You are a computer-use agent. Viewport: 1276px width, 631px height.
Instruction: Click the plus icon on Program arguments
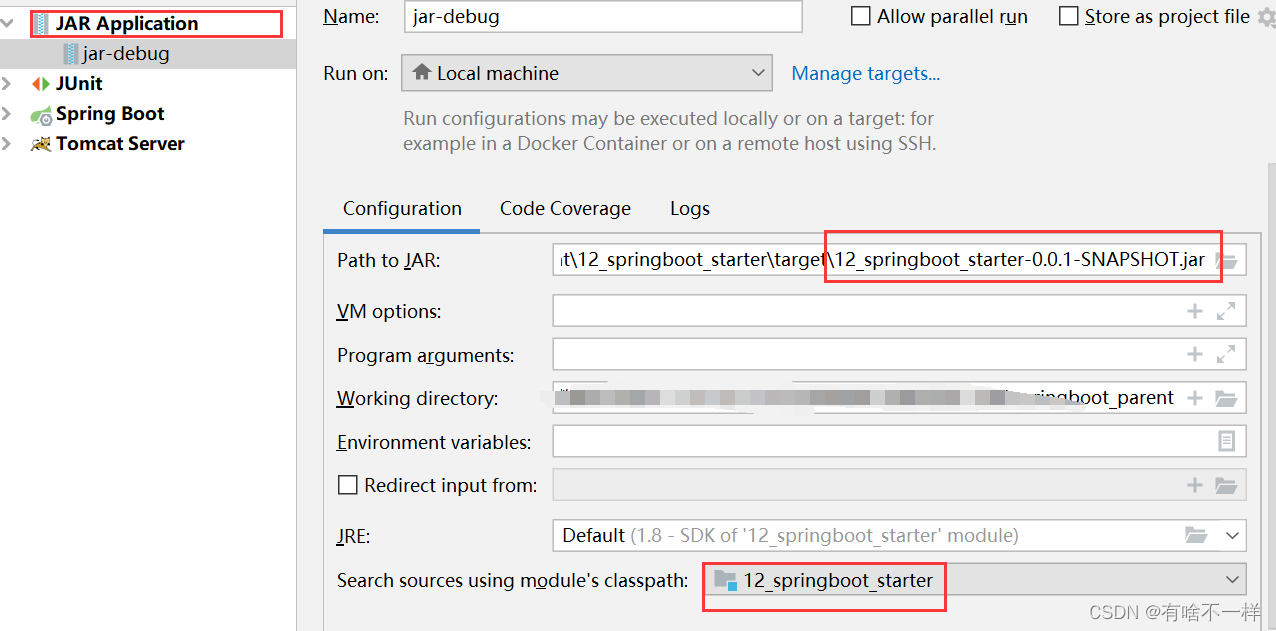point(1194,353)
